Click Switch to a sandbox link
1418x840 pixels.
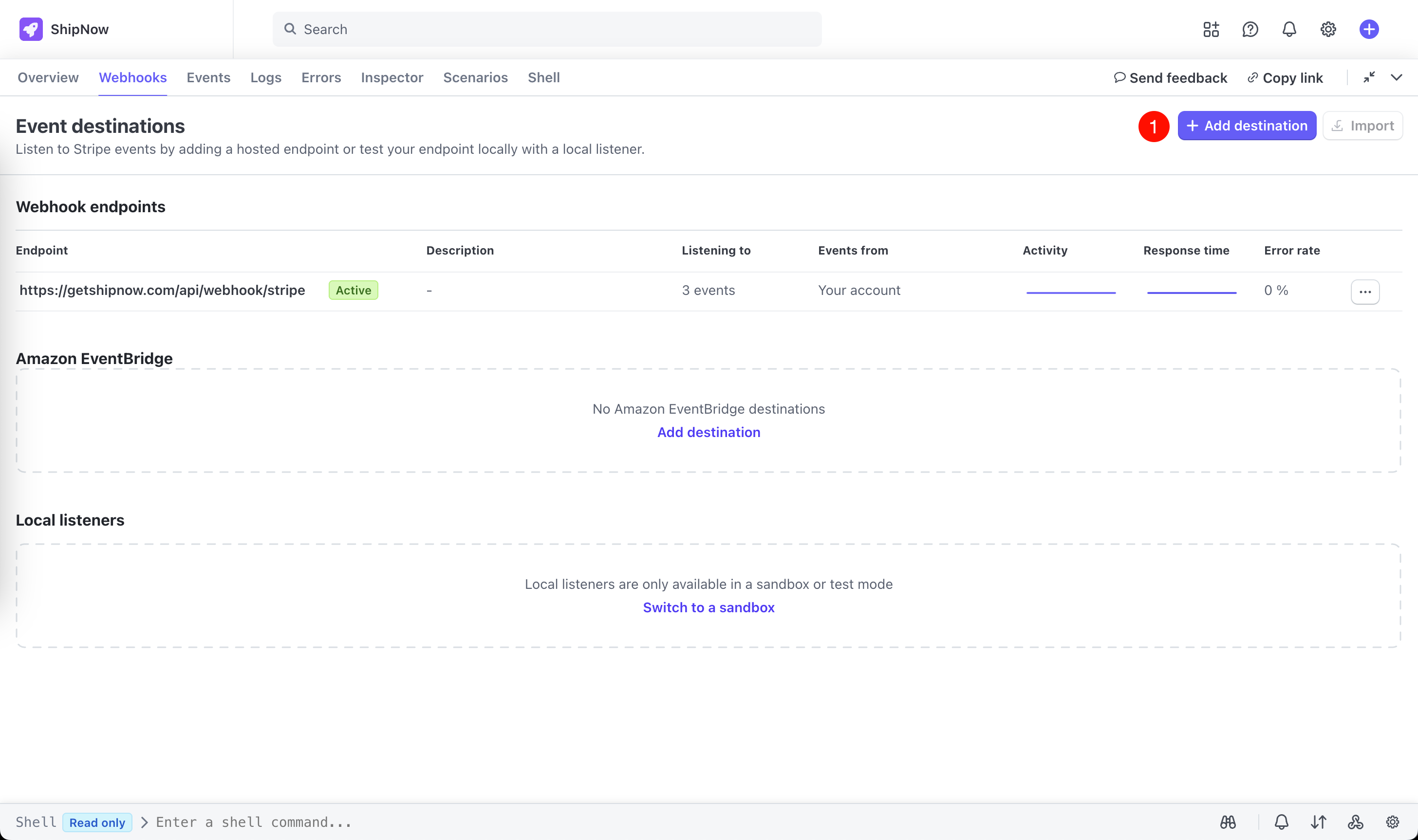click(709, 607)
